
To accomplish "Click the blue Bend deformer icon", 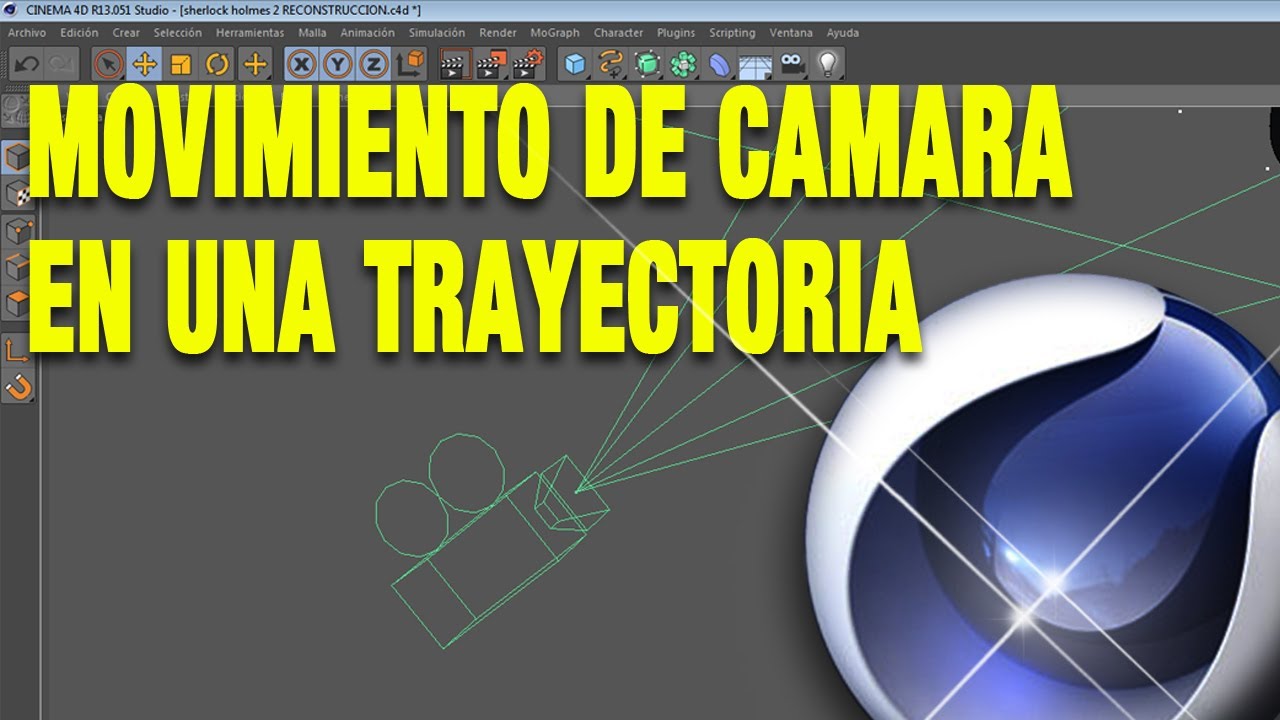I will click(x=719, y=65).
